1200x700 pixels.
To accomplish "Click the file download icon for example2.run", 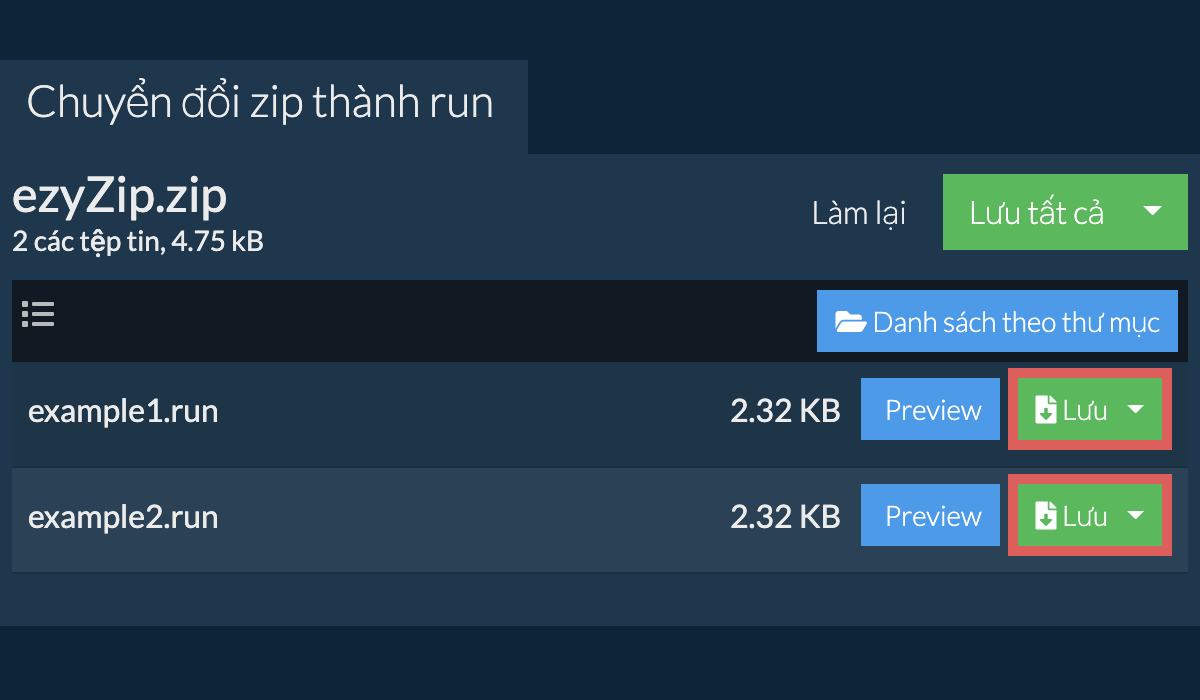I will pyautogui.click(x=1045, y=516).
